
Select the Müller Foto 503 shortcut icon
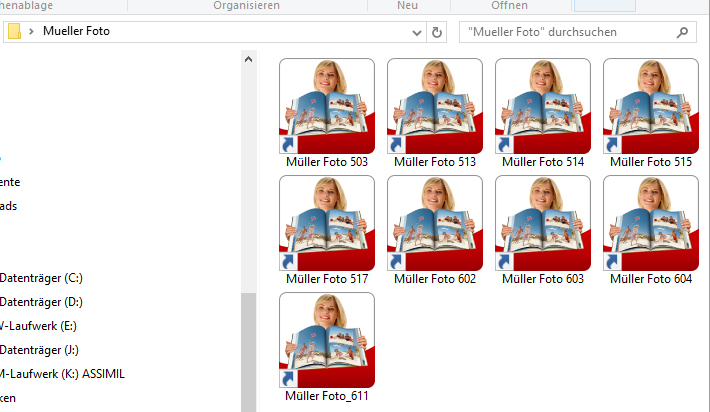327,106
